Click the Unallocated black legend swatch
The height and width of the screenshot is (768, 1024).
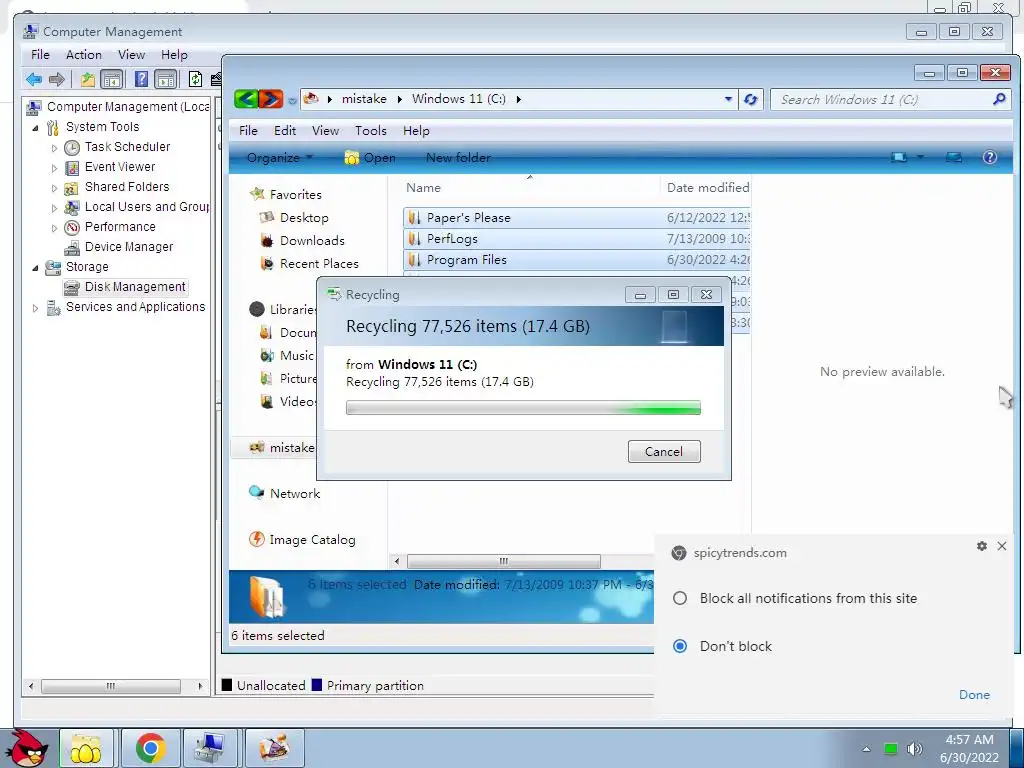(227, 685)
